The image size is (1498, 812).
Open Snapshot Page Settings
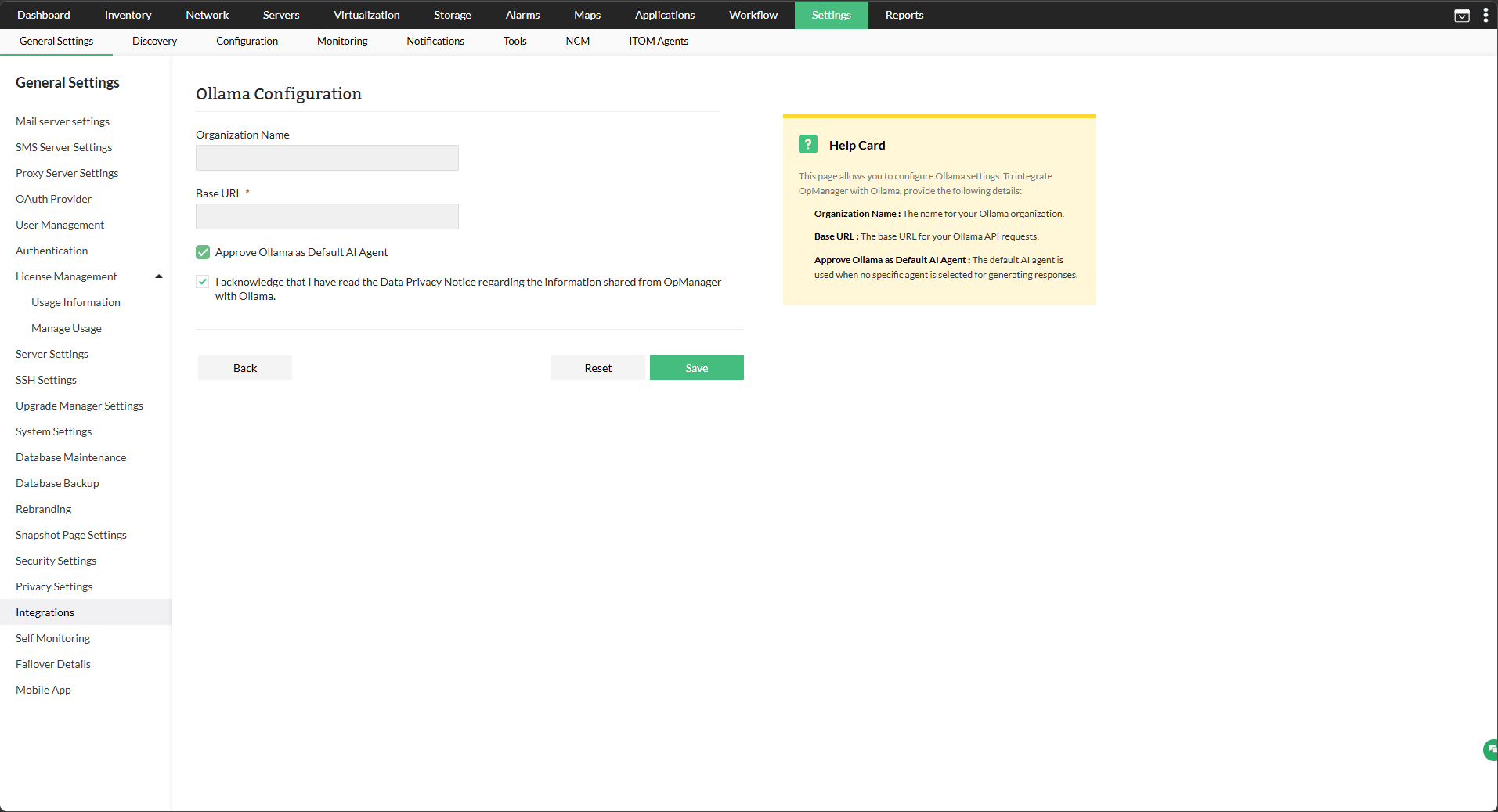(71, 535)
